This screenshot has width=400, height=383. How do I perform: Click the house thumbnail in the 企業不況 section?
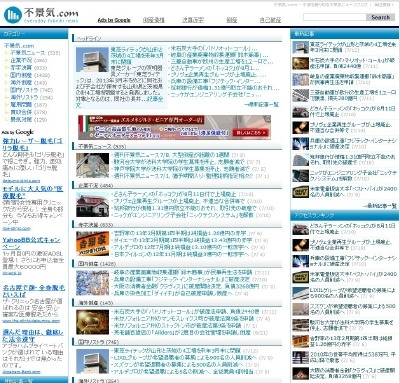click(x=92, y=204)
